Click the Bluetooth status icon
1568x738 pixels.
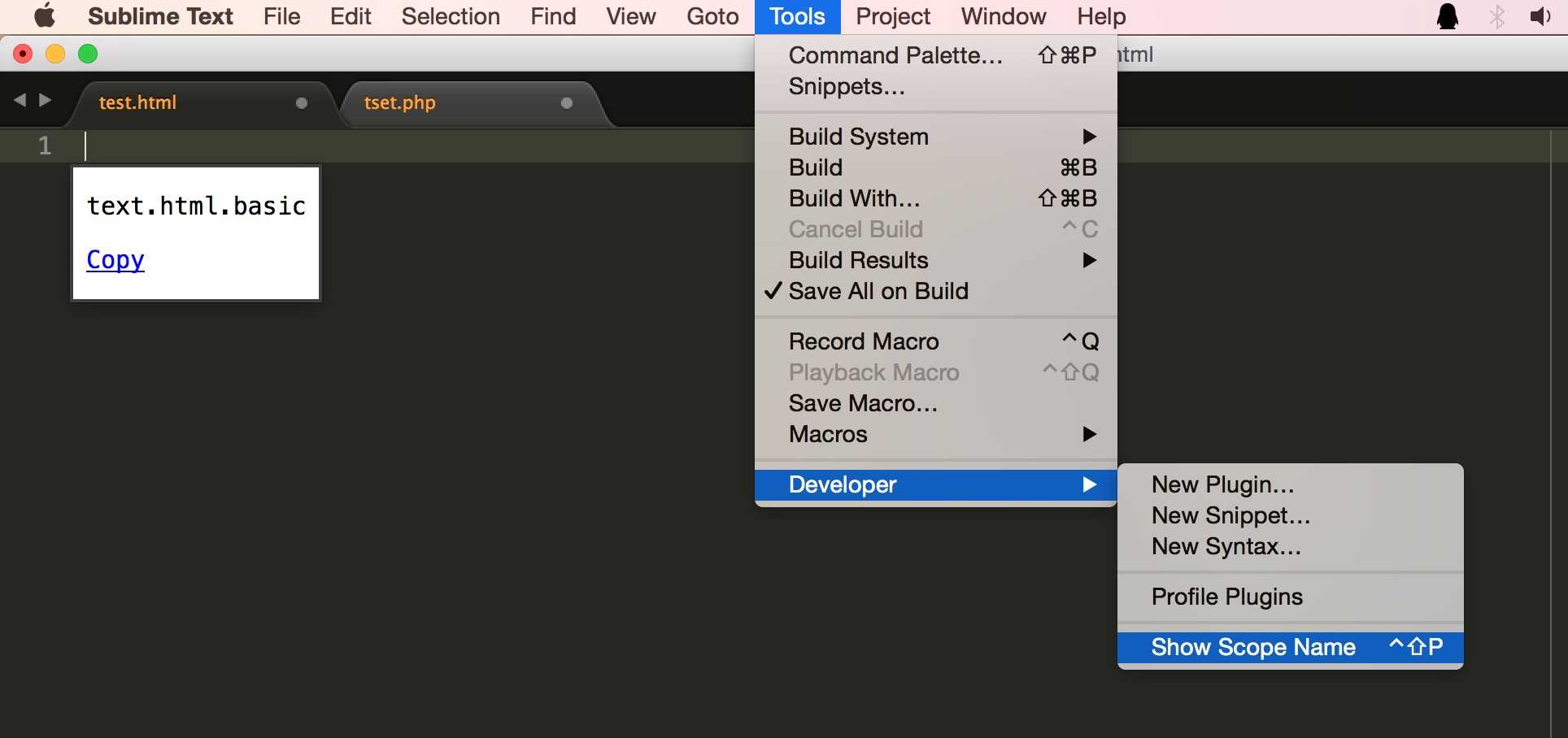click(x=1496, y=16)
